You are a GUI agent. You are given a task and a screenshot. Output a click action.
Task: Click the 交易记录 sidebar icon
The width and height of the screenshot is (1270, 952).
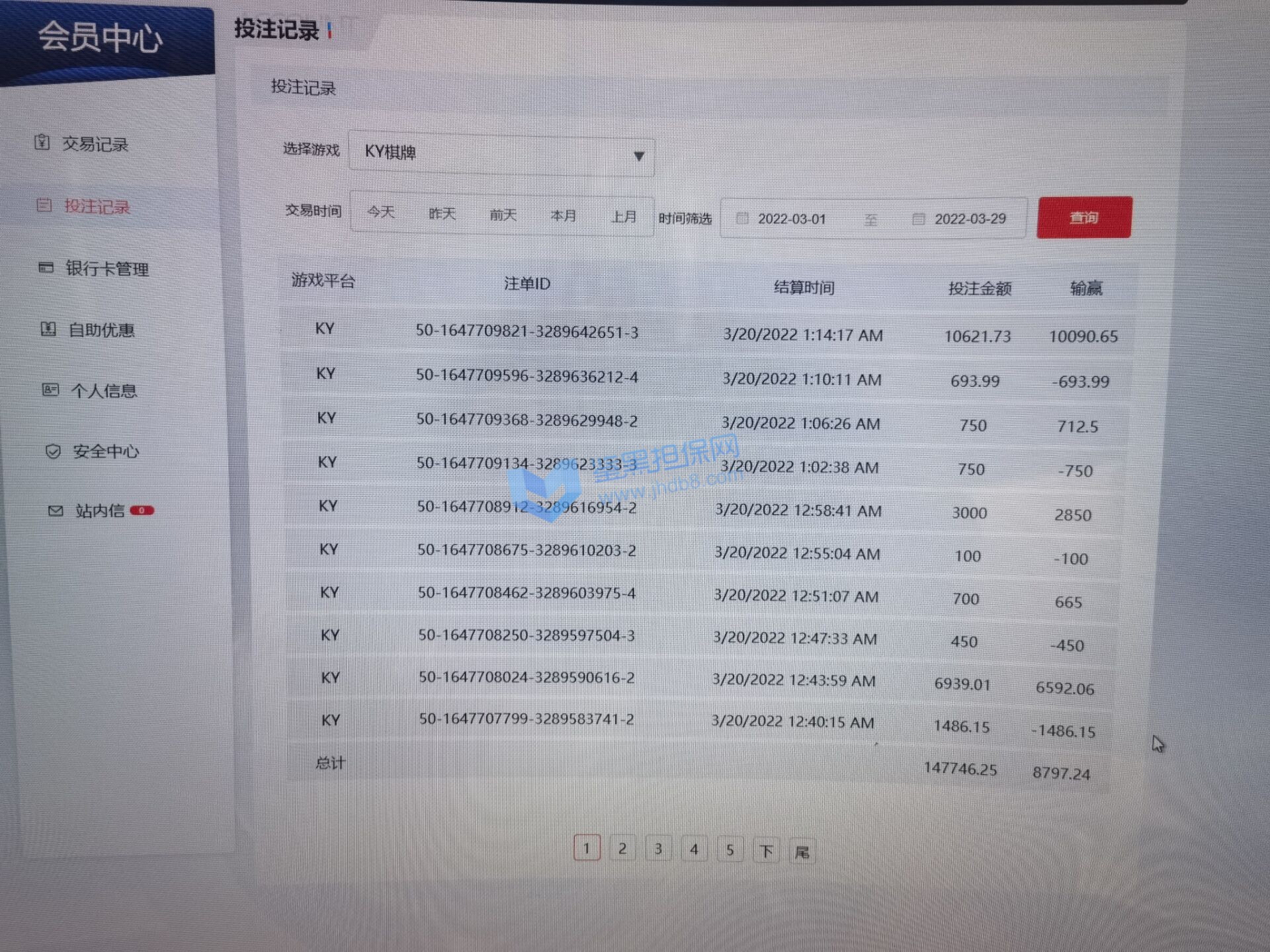[42, 142]
